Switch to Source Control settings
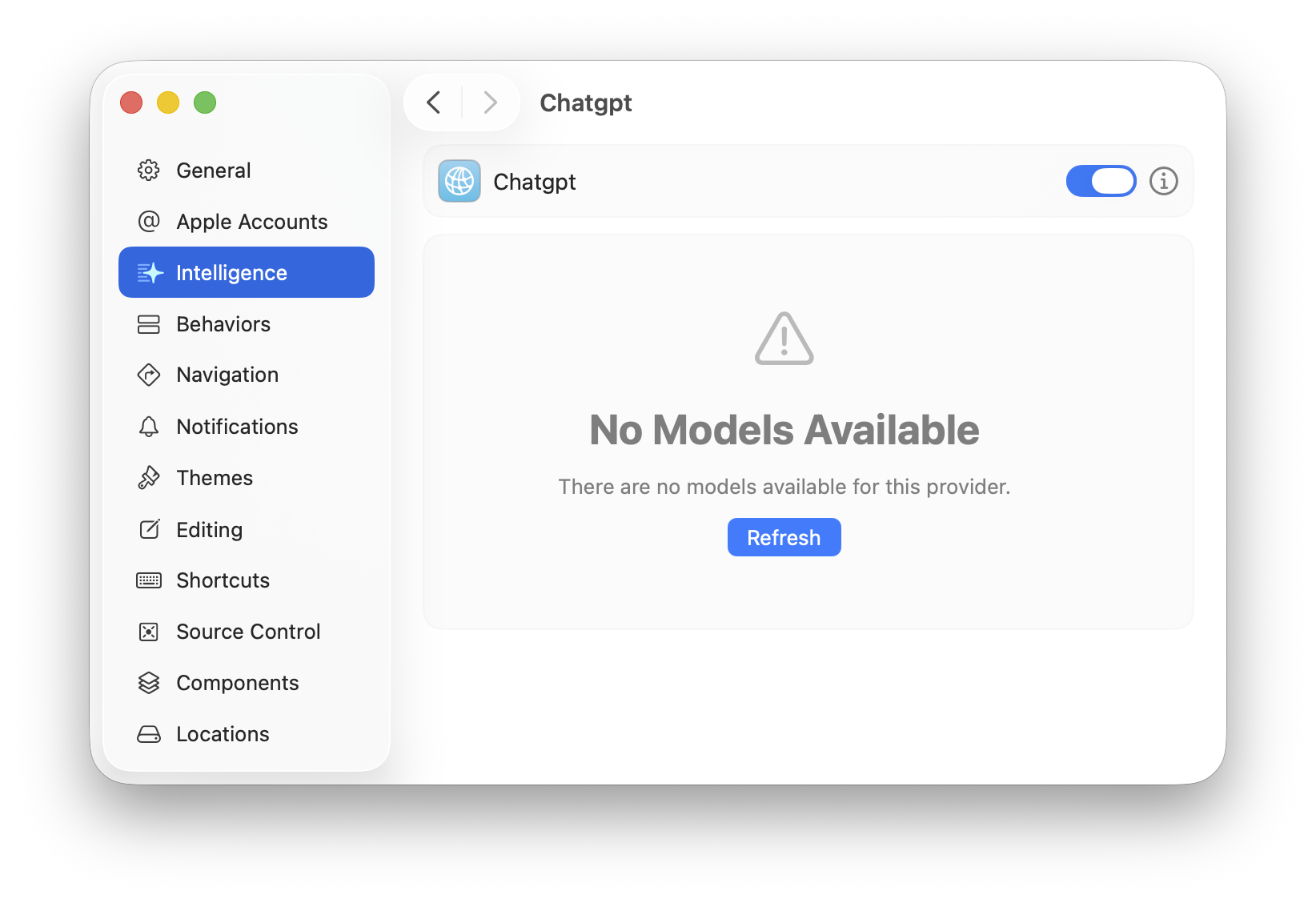Viewport: 1316px width, 903px height. click(x=248, y=632)
